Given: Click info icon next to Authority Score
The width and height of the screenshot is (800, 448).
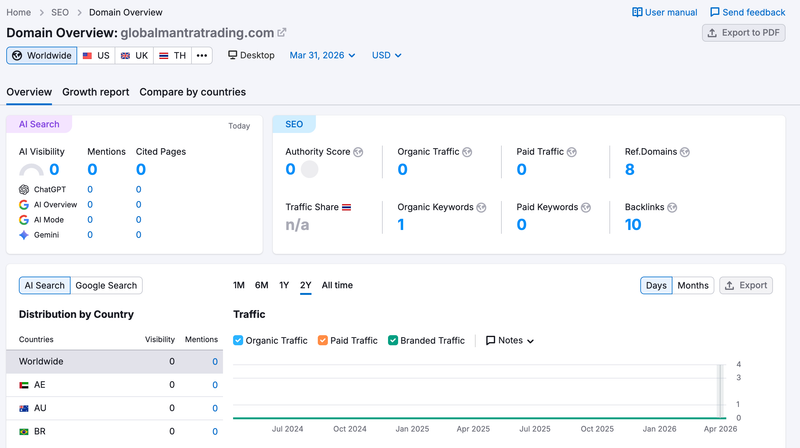Looking at the screenshot, I should pos(358,152).
